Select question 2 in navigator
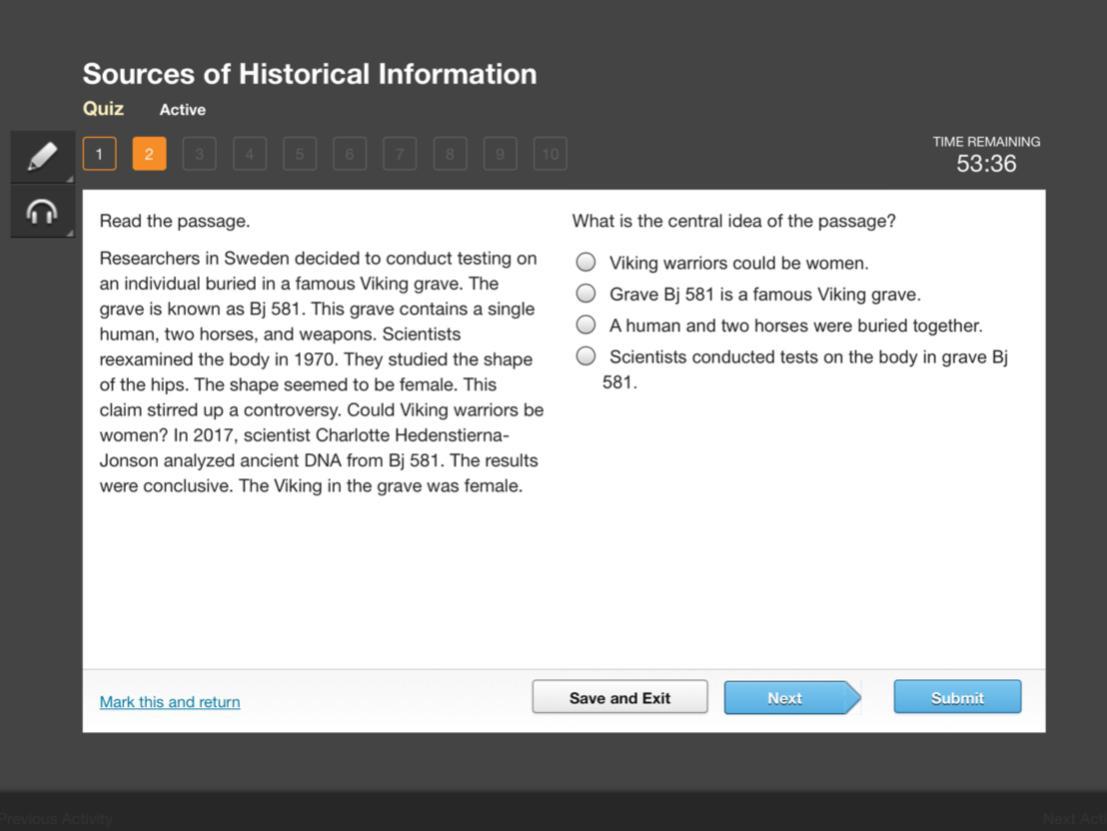Viewport: 1107px width, 831px height. pos(149,154)
